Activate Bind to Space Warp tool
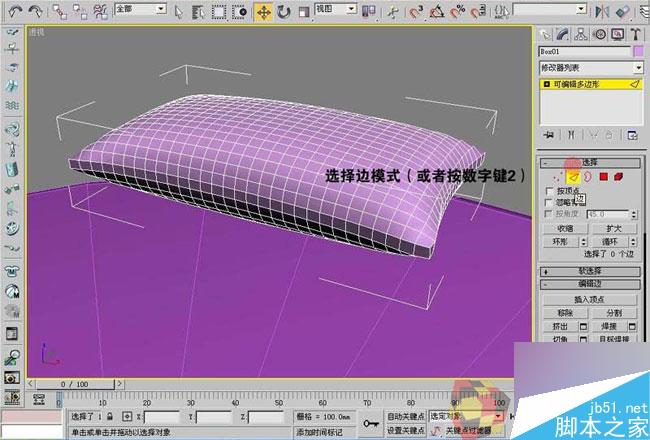This screenshot has width=650, height=440. [100, 12]
